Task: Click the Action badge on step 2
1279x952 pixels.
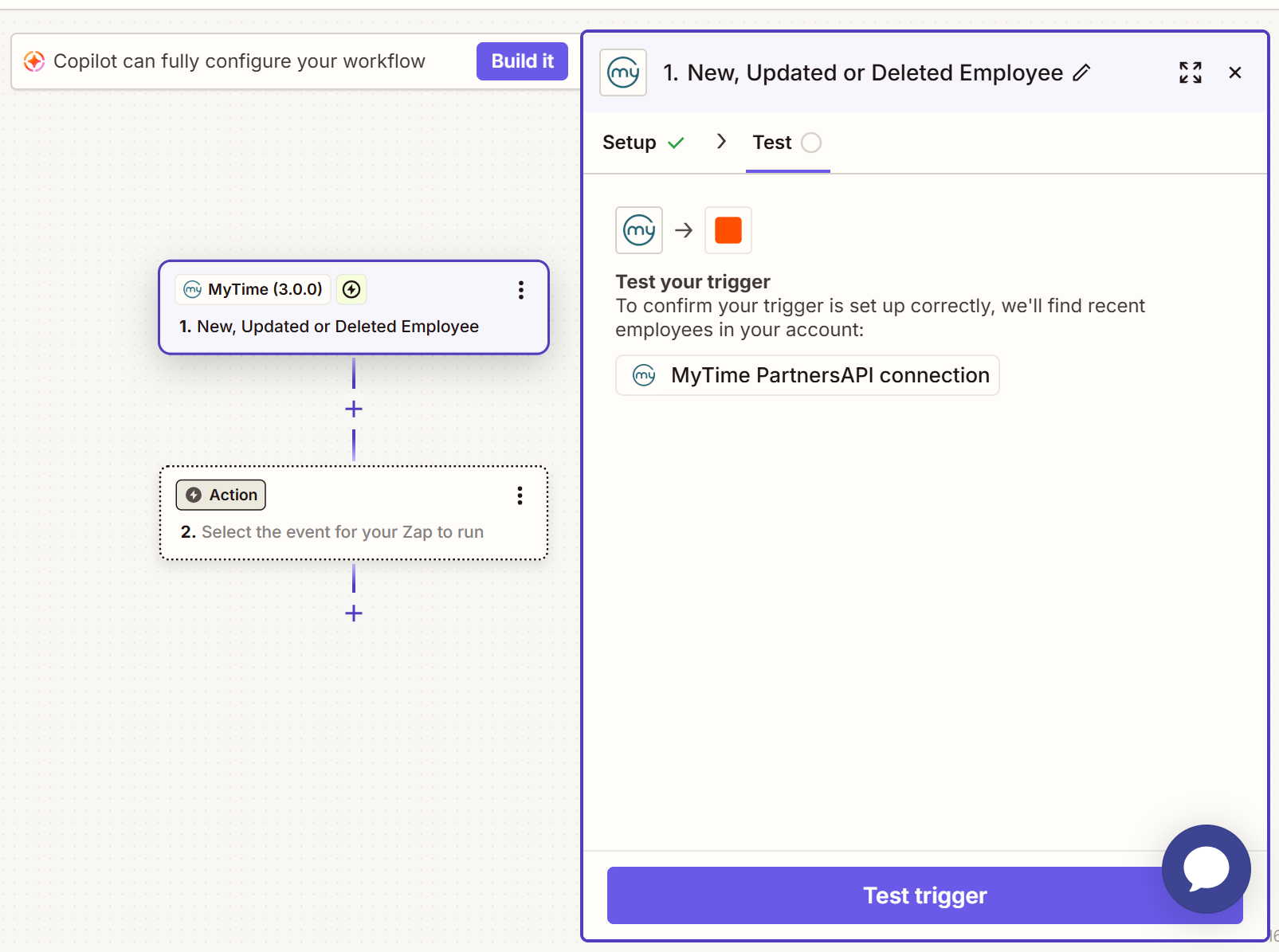Action: 221,495
